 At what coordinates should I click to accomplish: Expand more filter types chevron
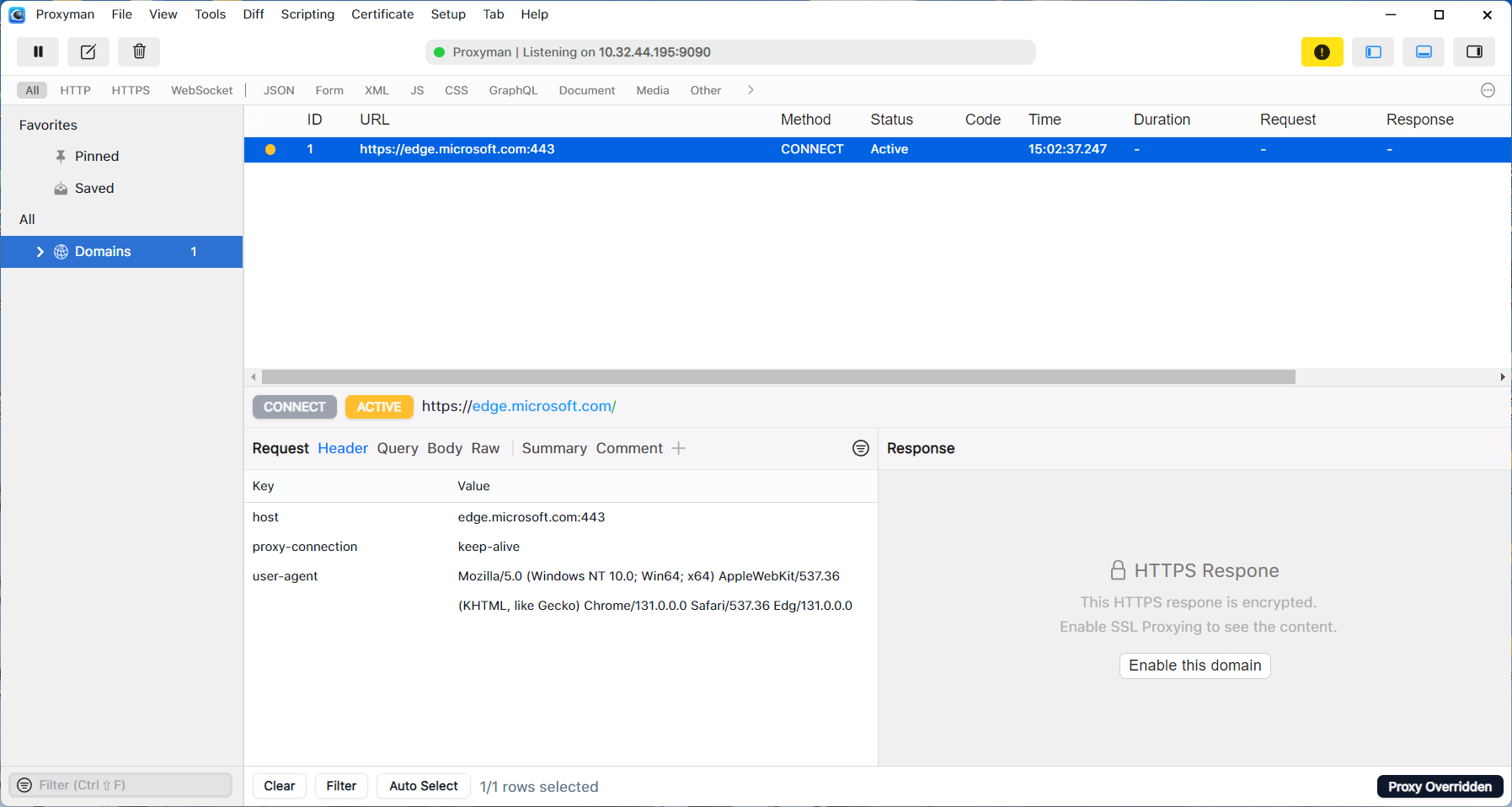(x=750, y=90)
